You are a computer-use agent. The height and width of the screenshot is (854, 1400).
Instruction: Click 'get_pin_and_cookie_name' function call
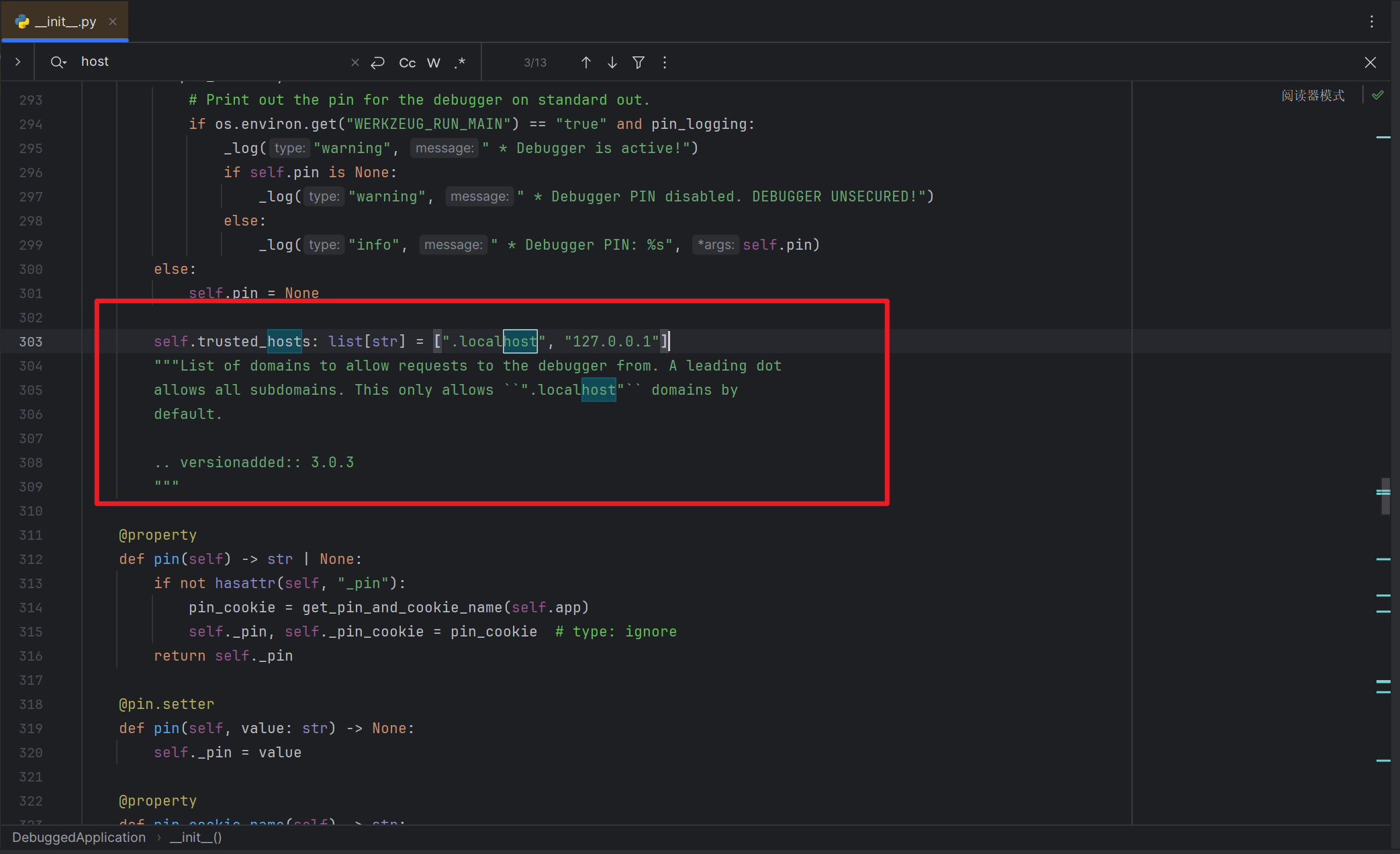tap(403, 608)
